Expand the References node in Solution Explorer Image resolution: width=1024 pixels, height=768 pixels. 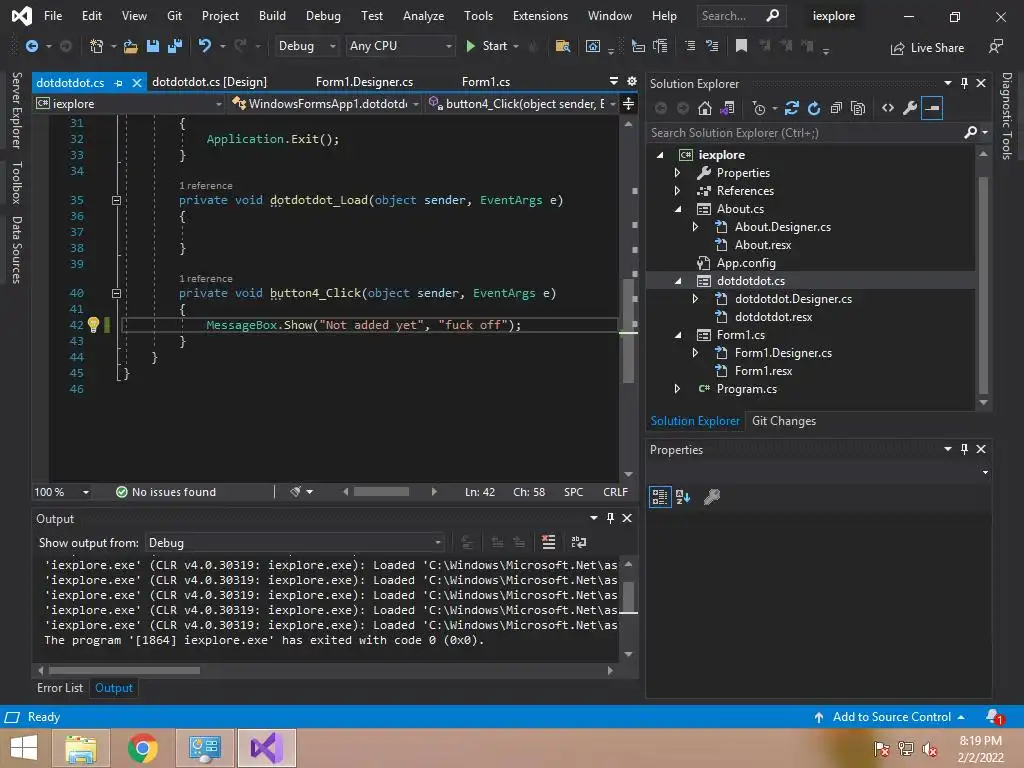(x=677, y=191)
